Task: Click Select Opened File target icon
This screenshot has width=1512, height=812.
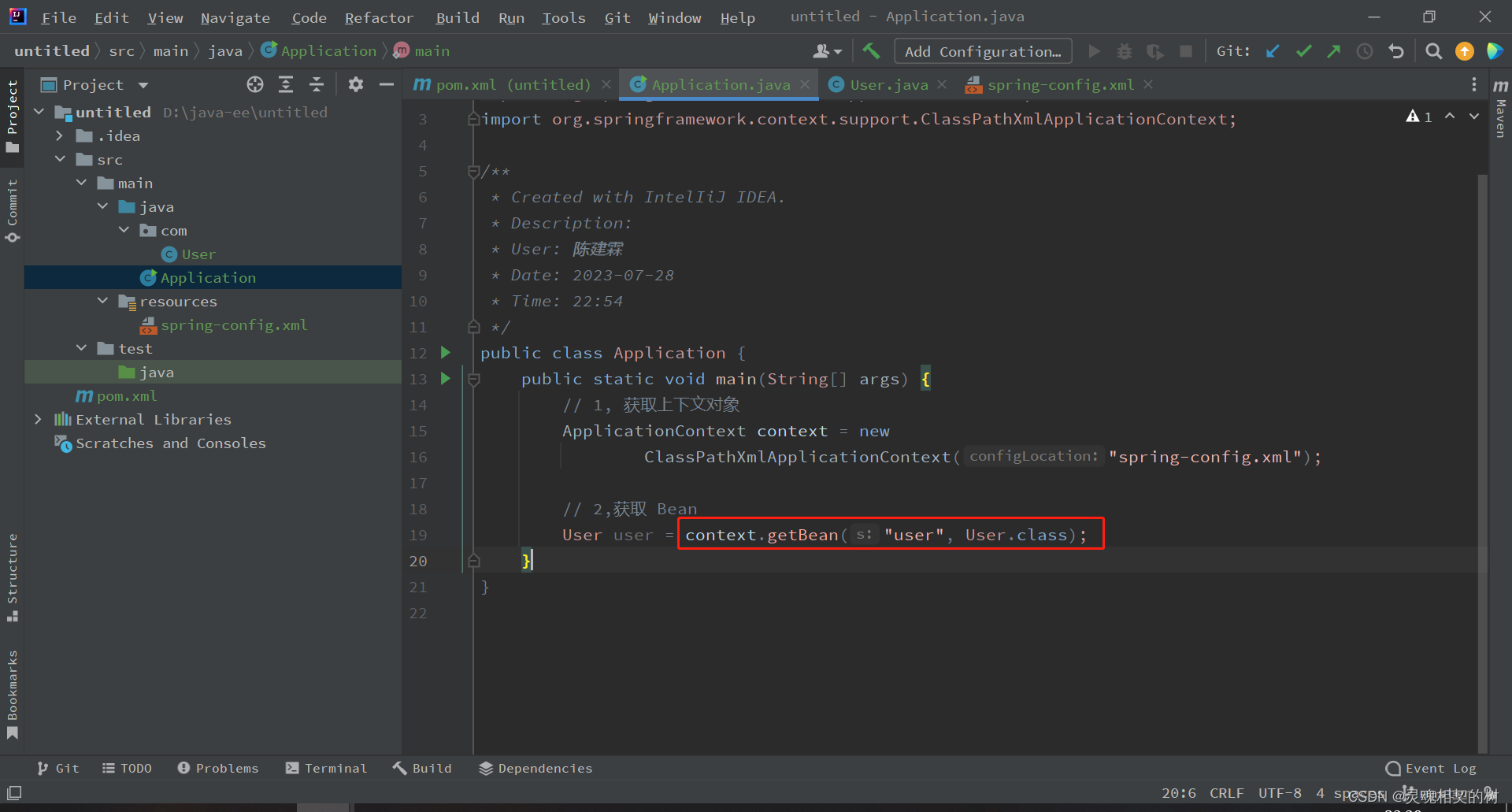Action: 255,84
